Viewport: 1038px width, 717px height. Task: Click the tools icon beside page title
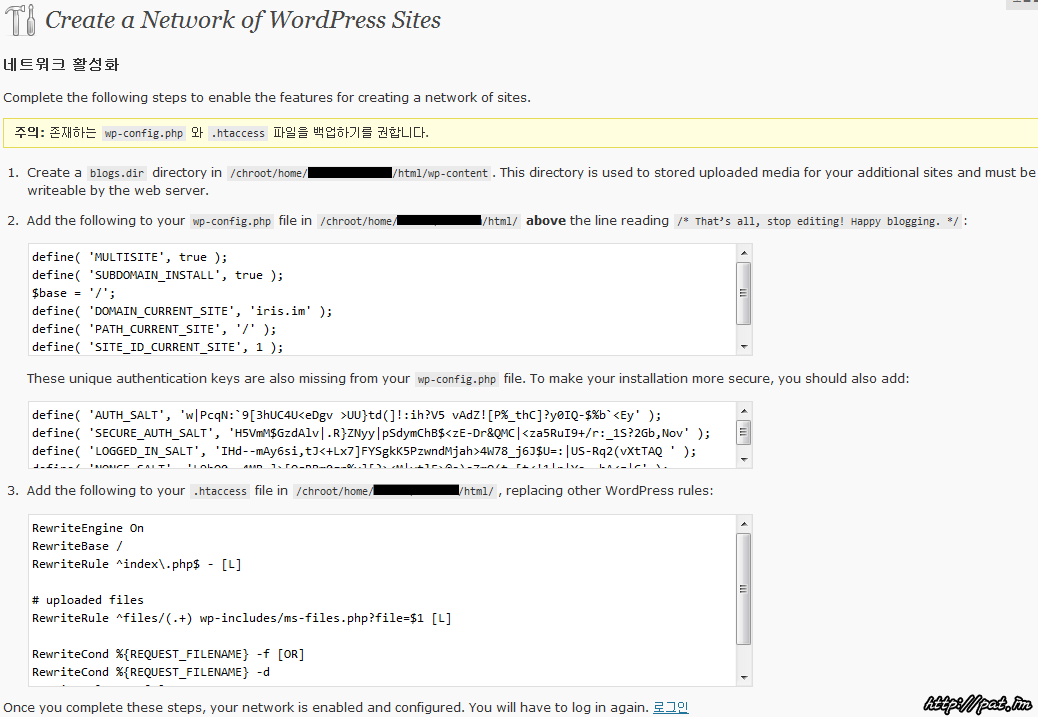[21, 19]
